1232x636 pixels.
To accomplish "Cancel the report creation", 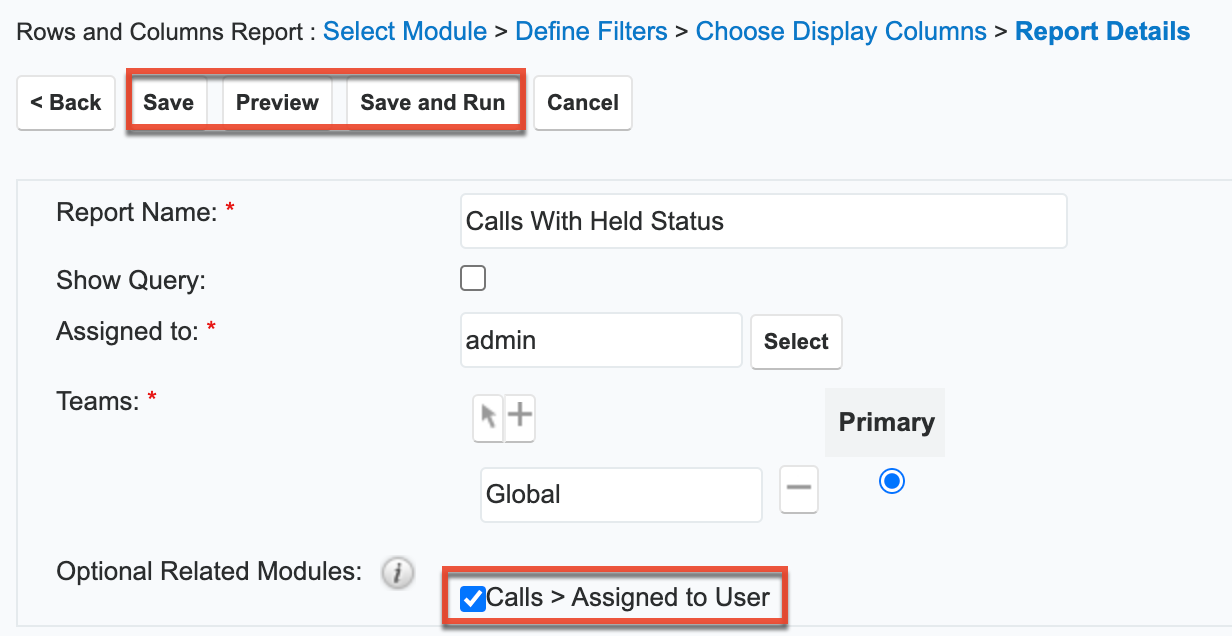I will (583, 102).
